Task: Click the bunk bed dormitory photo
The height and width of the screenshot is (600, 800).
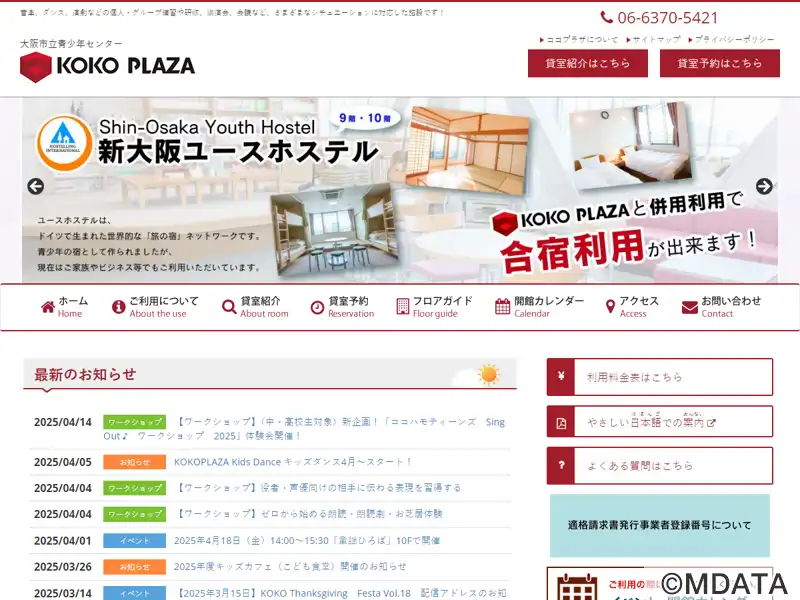Action: pos(335,230)
